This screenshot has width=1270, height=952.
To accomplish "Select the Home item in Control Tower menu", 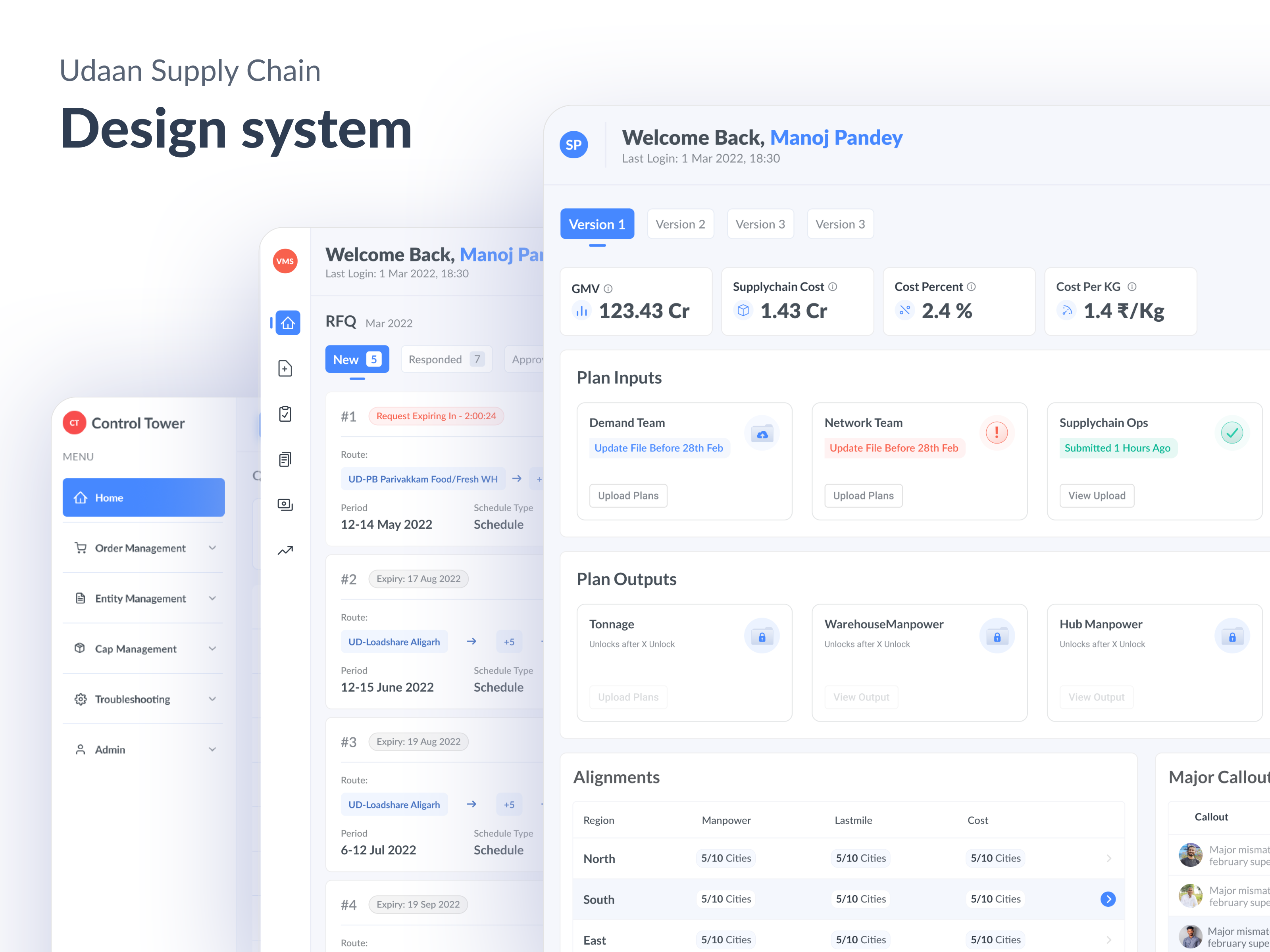I will click(x=143, y=497).
